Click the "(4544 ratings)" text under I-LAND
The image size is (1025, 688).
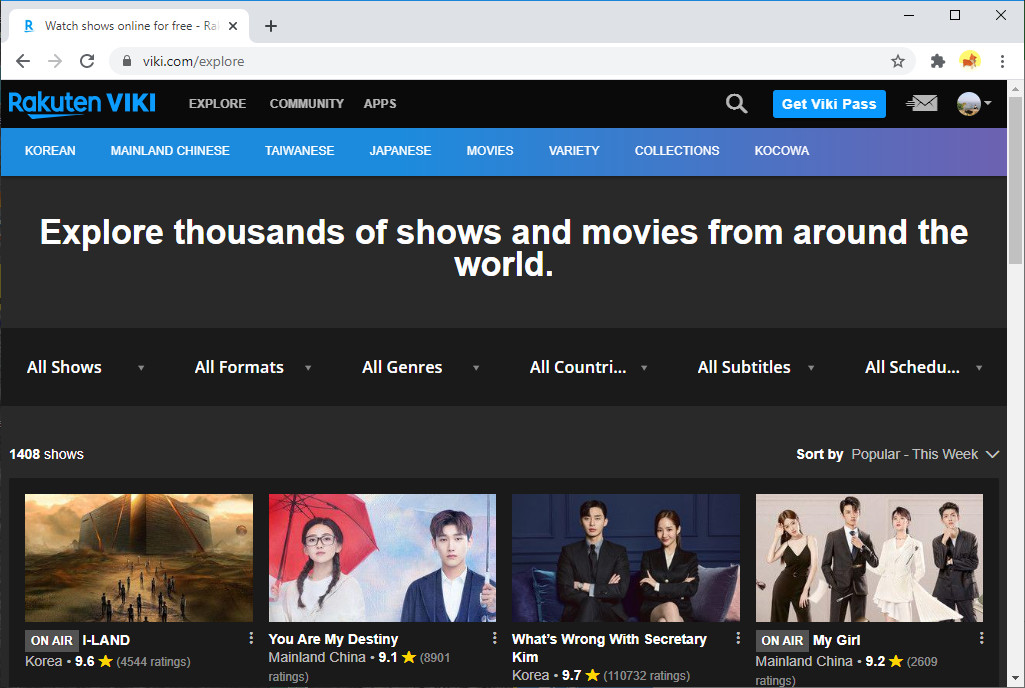pos(154,662)
